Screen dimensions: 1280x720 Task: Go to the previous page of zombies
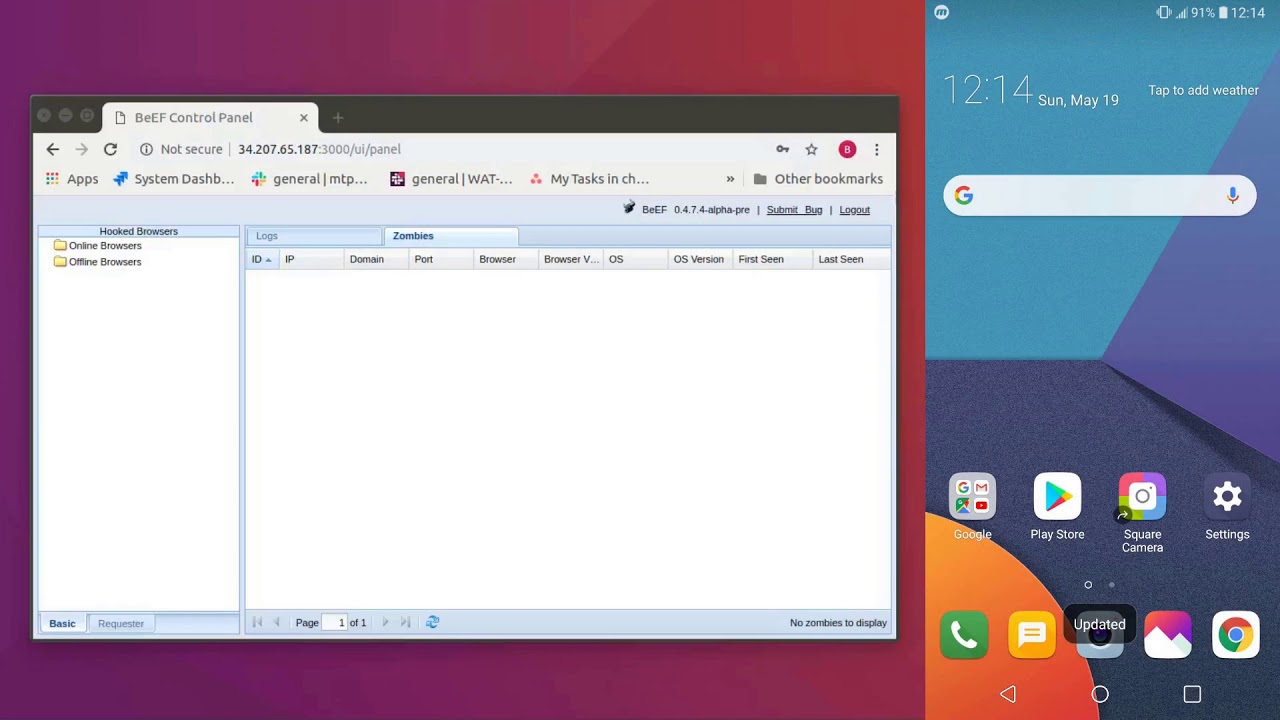click(277, 623)
